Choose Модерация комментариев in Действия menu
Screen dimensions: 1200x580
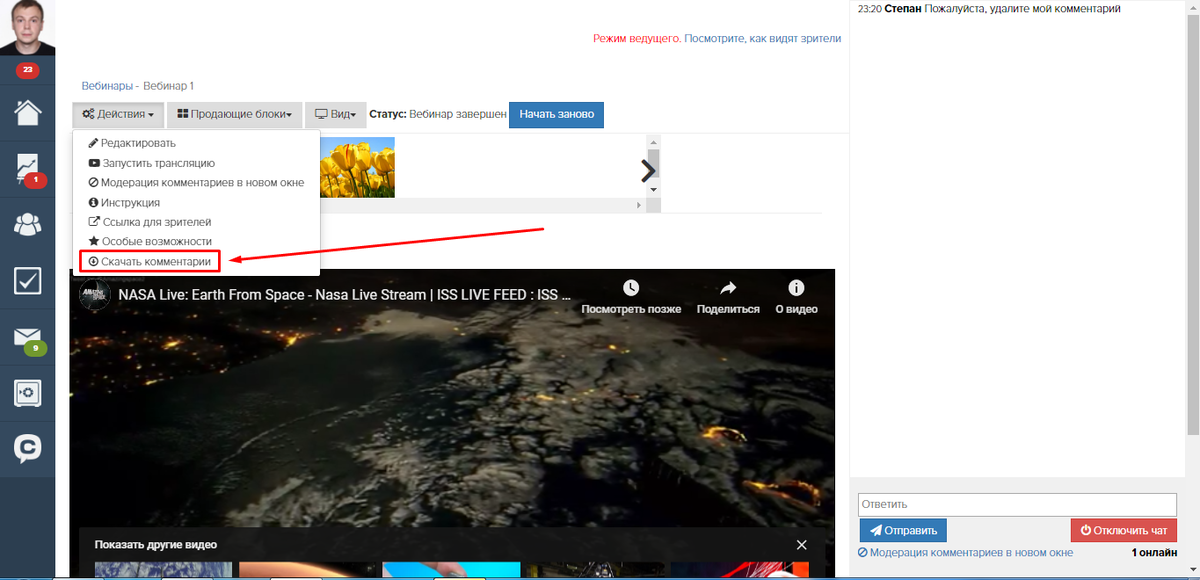[x=196, y=183]
